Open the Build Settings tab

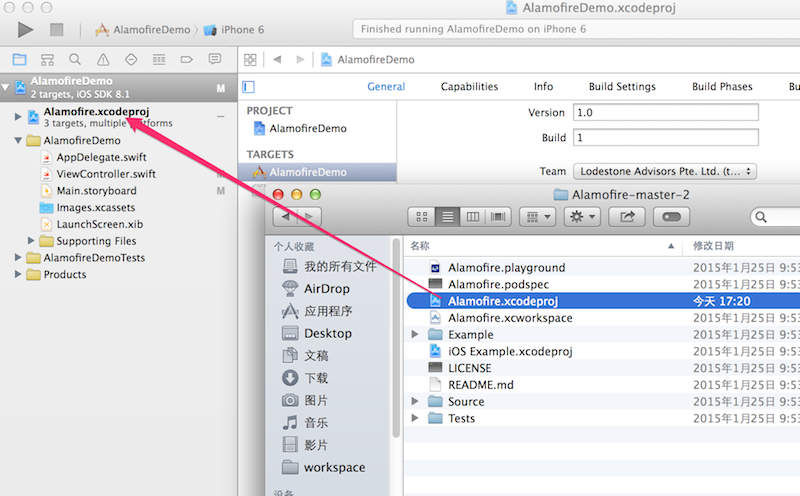pyautogui.click(x=622, y=87)
